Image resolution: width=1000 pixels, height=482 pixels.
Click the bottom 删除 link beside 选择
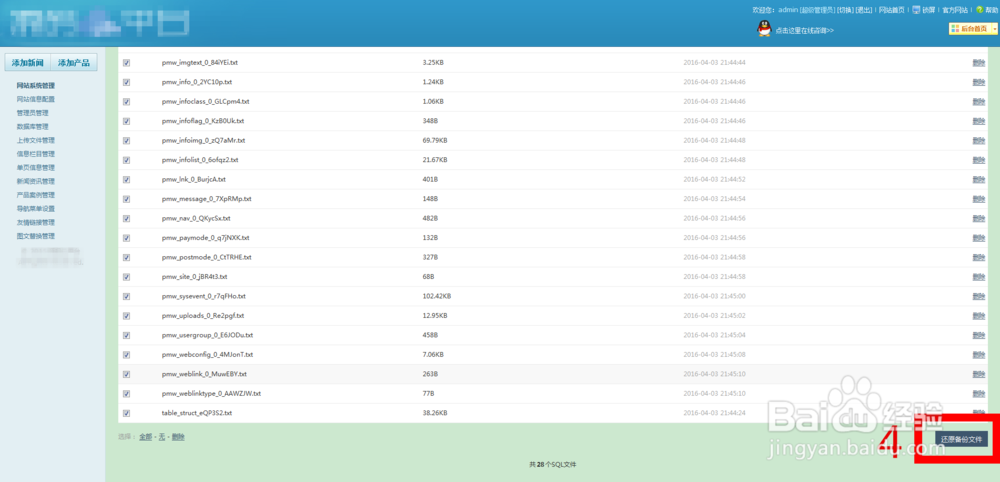pyautogui.click(x=178, y=437)
